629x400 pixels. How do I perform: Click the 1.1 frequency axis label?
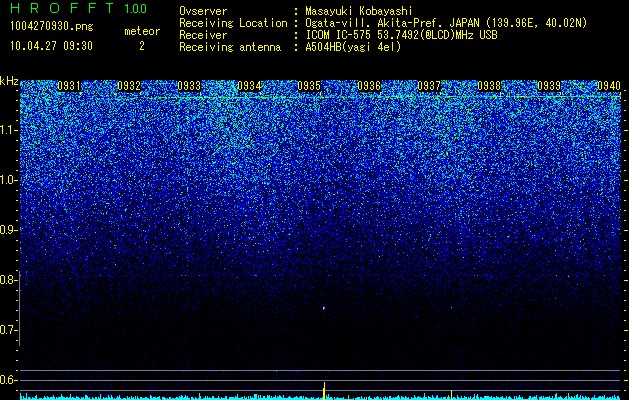point(8,130)
